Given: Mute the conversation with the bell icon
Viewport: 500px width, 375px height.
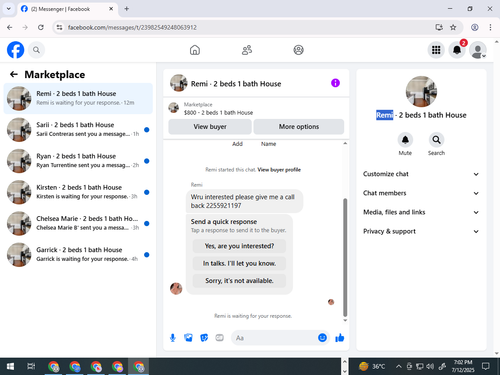Looking at the screenshot, I should (x=405, y=140).
